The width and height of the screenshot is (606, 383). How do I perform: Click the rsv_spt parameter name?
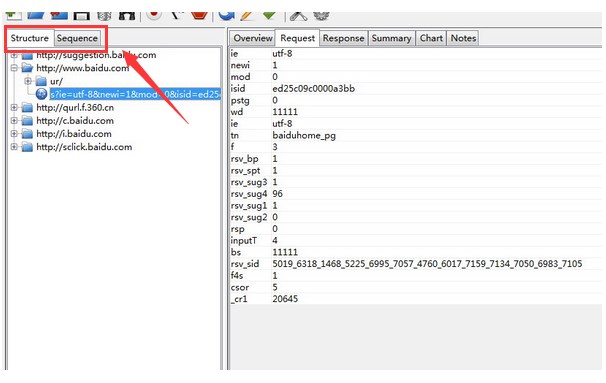(x=245, y=170)
